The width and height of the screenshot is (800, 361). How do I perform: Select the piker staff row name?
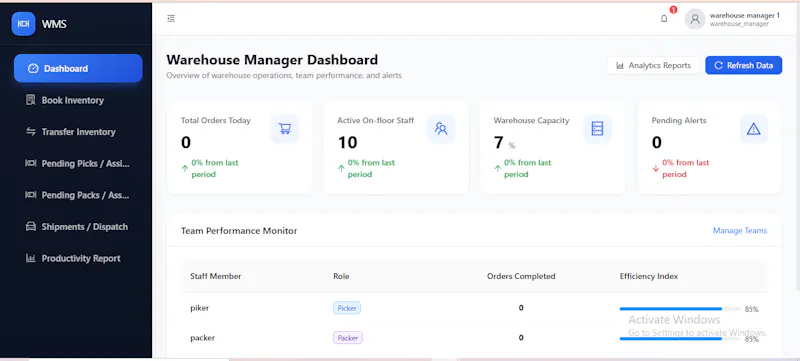(199, 307)
